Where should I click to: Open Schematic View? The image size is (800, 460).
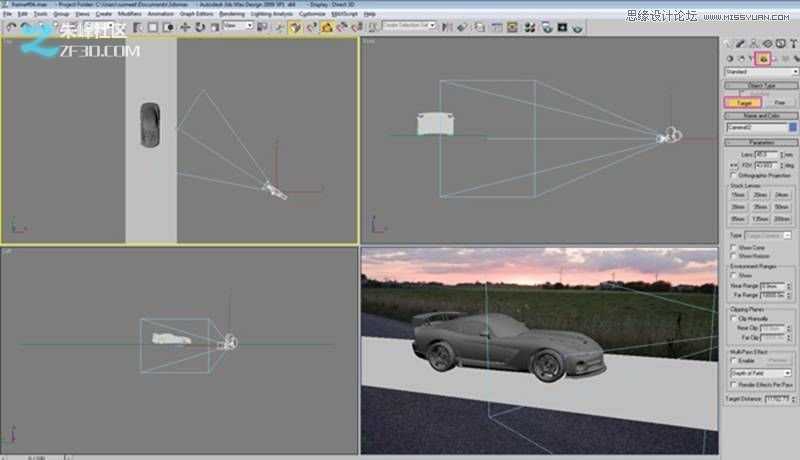[x=512, y=27]
